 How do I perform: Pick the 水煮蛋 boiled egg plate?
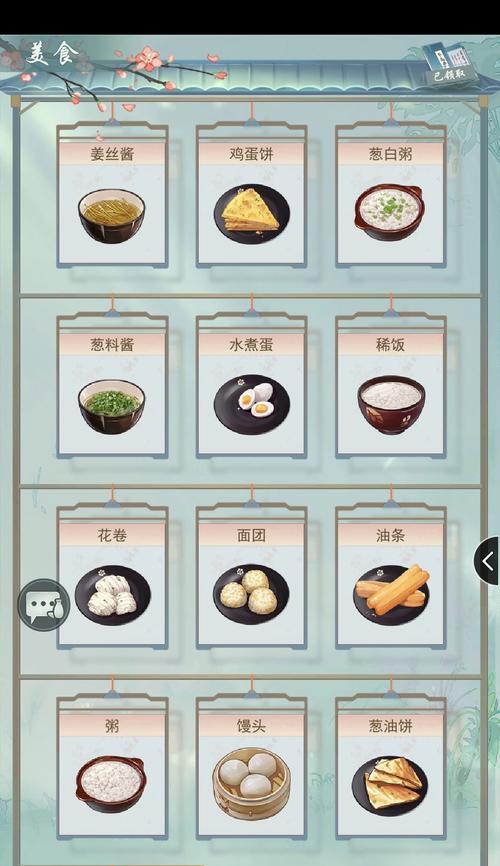[252, 405]
